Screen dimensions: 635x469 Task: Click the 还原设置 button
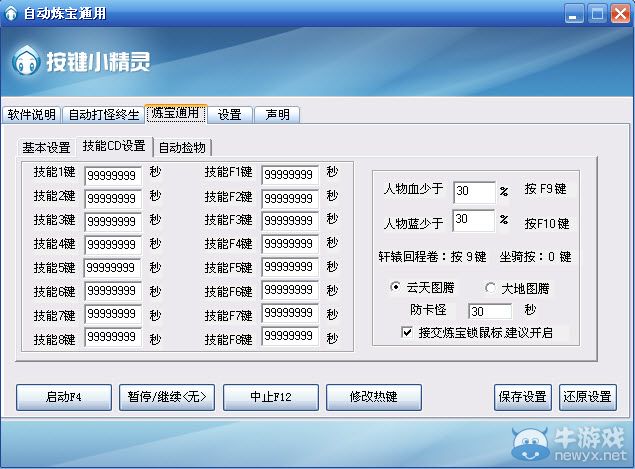pyautogui.click(x=588, y=397)
